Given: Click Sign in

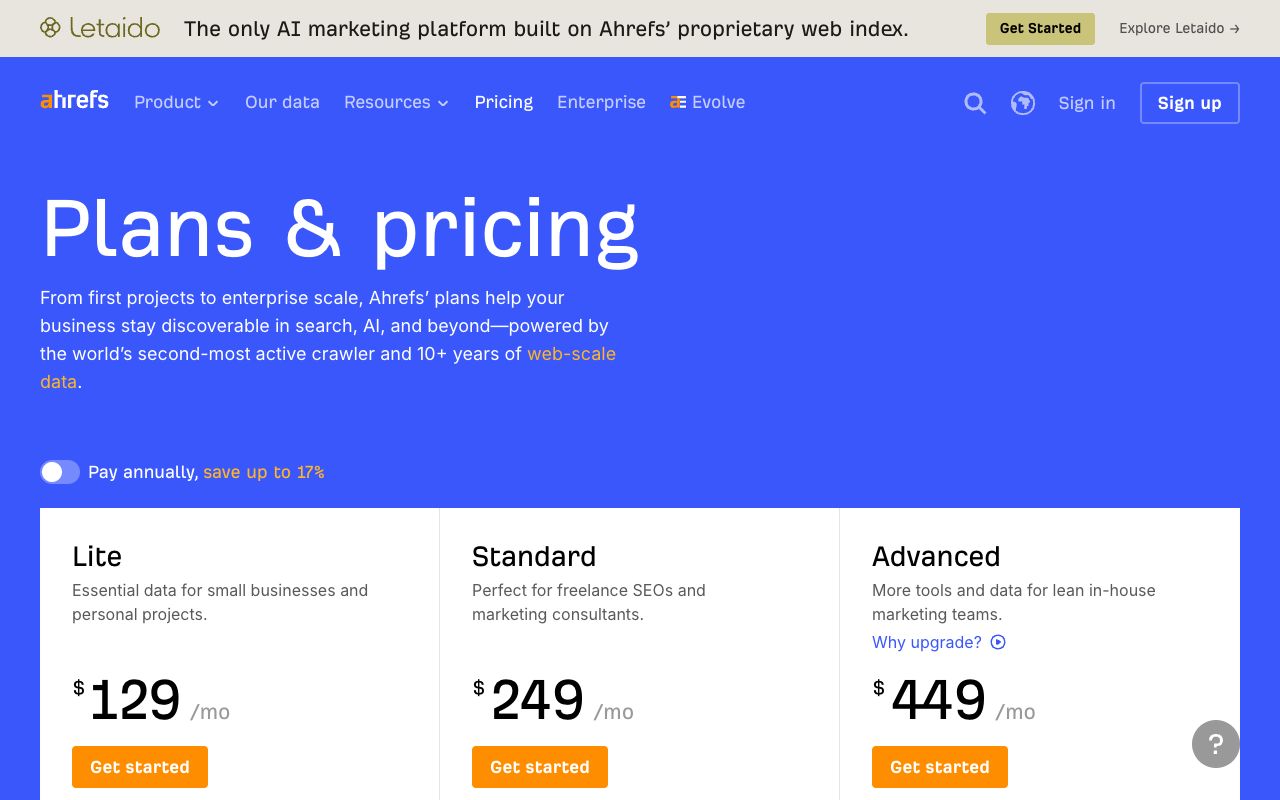Looking at the screenshot, I should coord(1087,103).
